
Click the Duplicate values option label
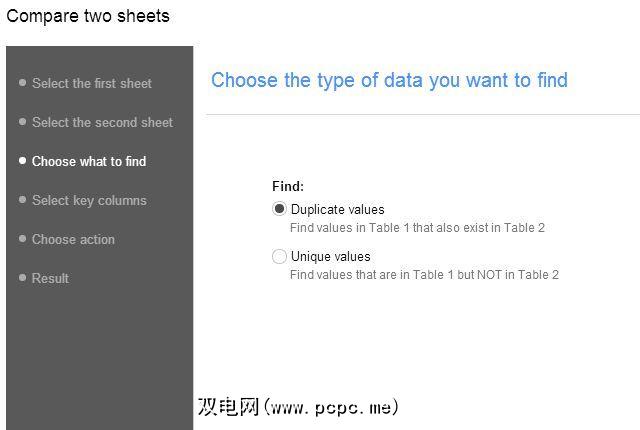pos(337,209)
